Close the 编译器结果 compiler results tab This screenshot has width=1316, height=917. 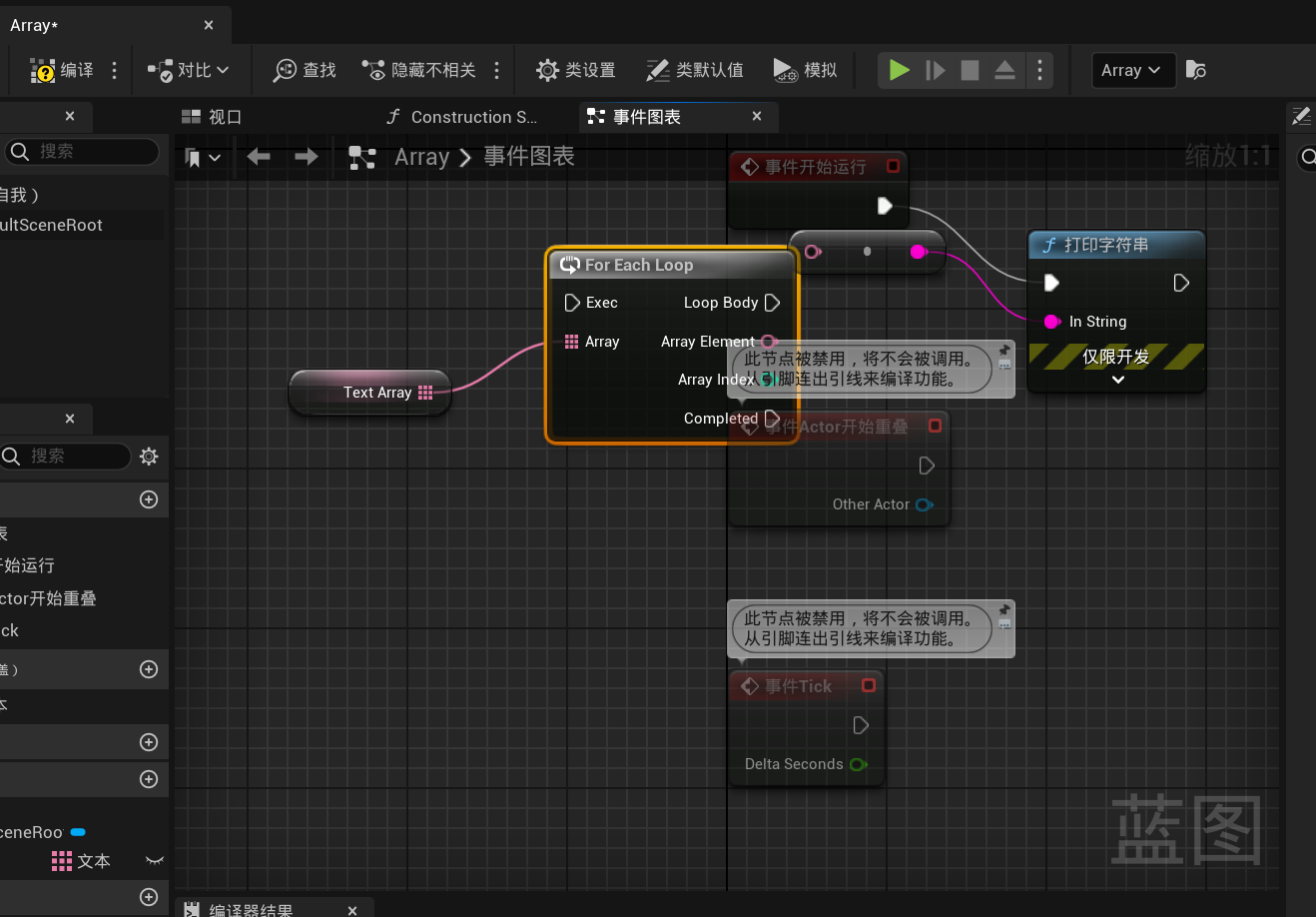point(352,910)
